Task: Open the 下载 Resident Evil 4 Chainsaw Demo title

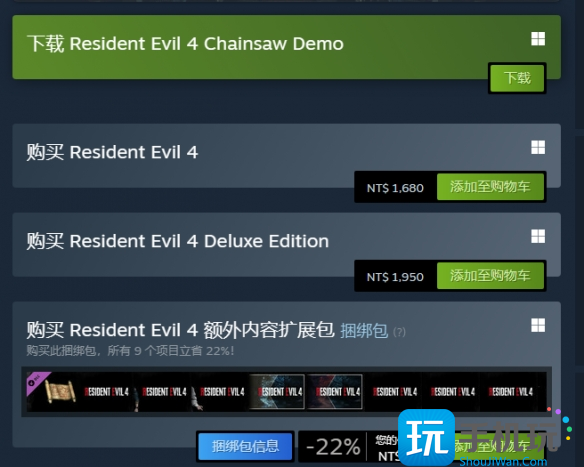Action: click(x=185, y=44)
